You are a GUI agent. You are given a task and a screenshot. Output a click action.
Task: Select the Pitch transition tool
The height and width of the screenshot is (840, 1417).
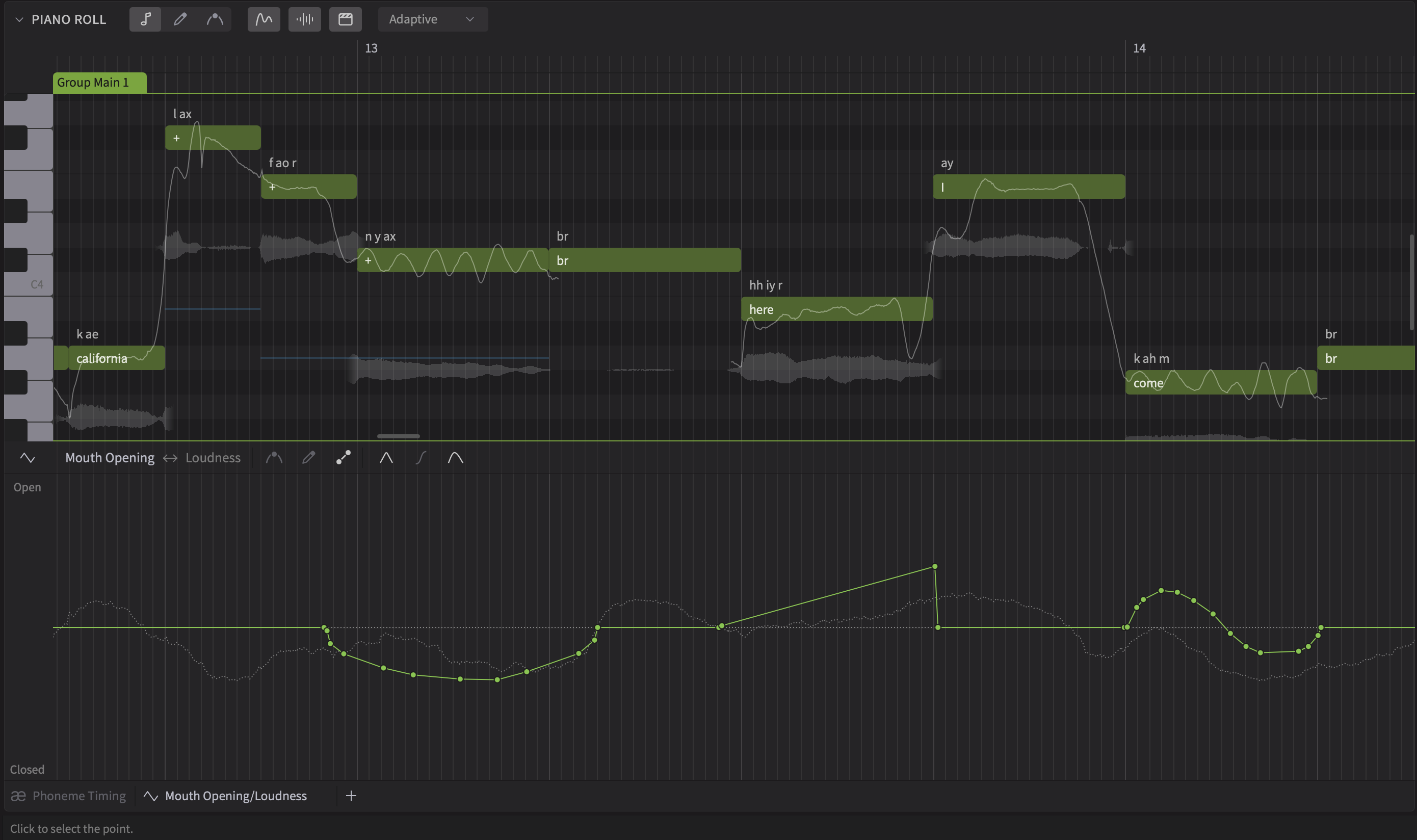215,19
